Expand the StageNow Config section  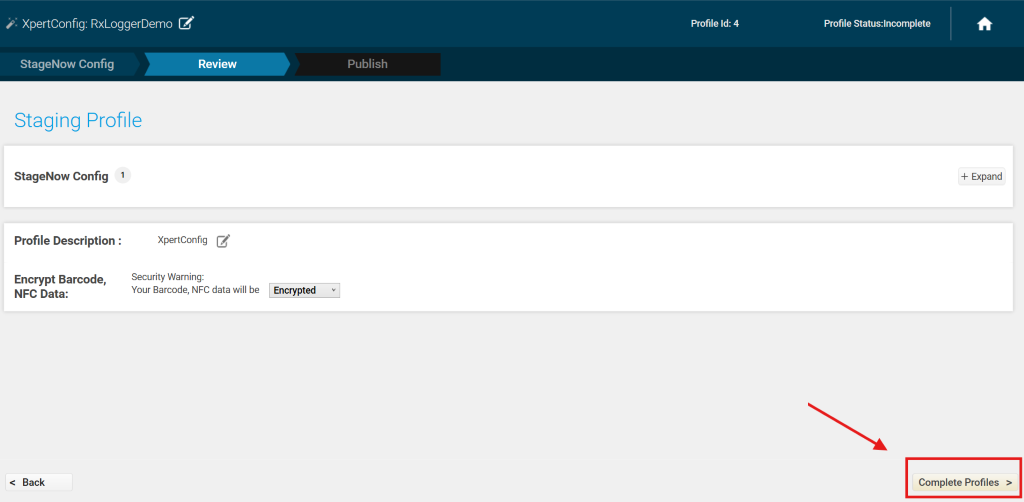click(981, 176)
